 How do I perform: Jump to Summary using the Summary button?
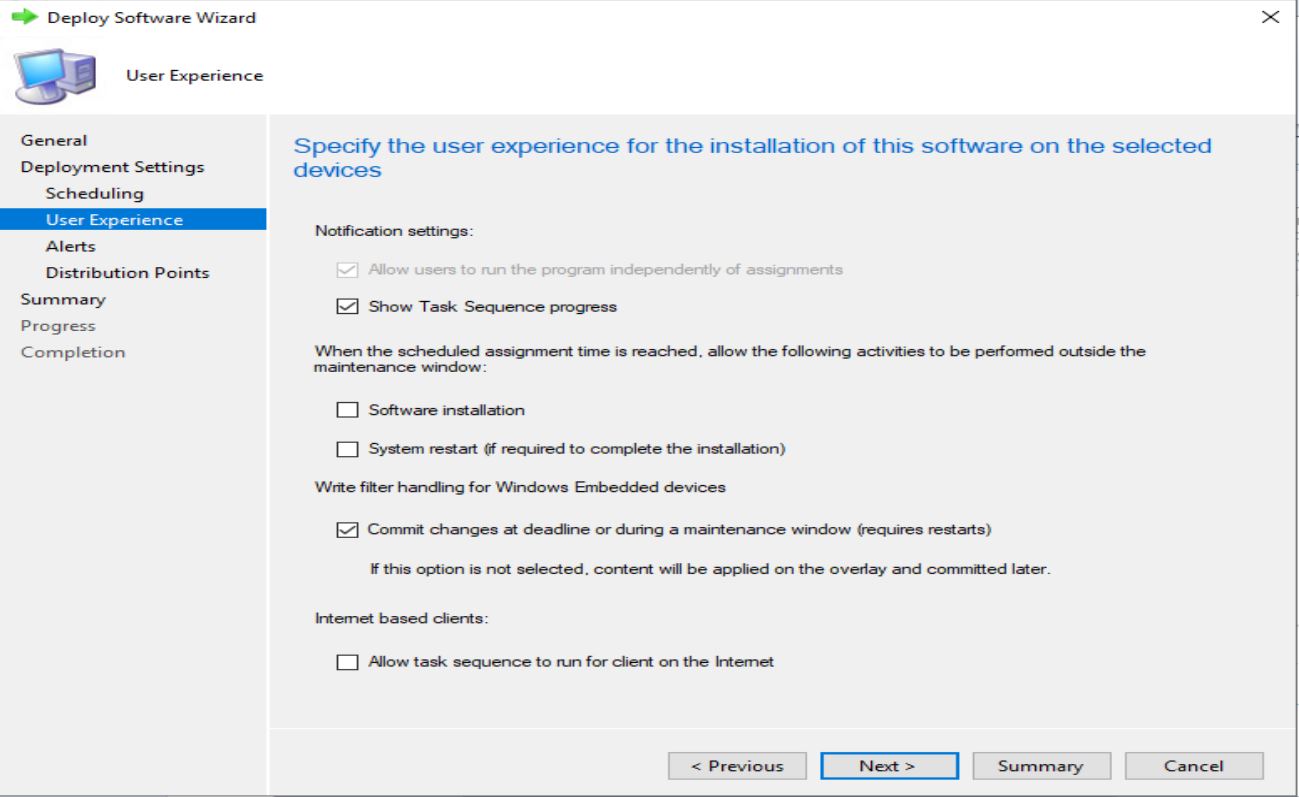pyautogui.click(x=1041, y=765)
